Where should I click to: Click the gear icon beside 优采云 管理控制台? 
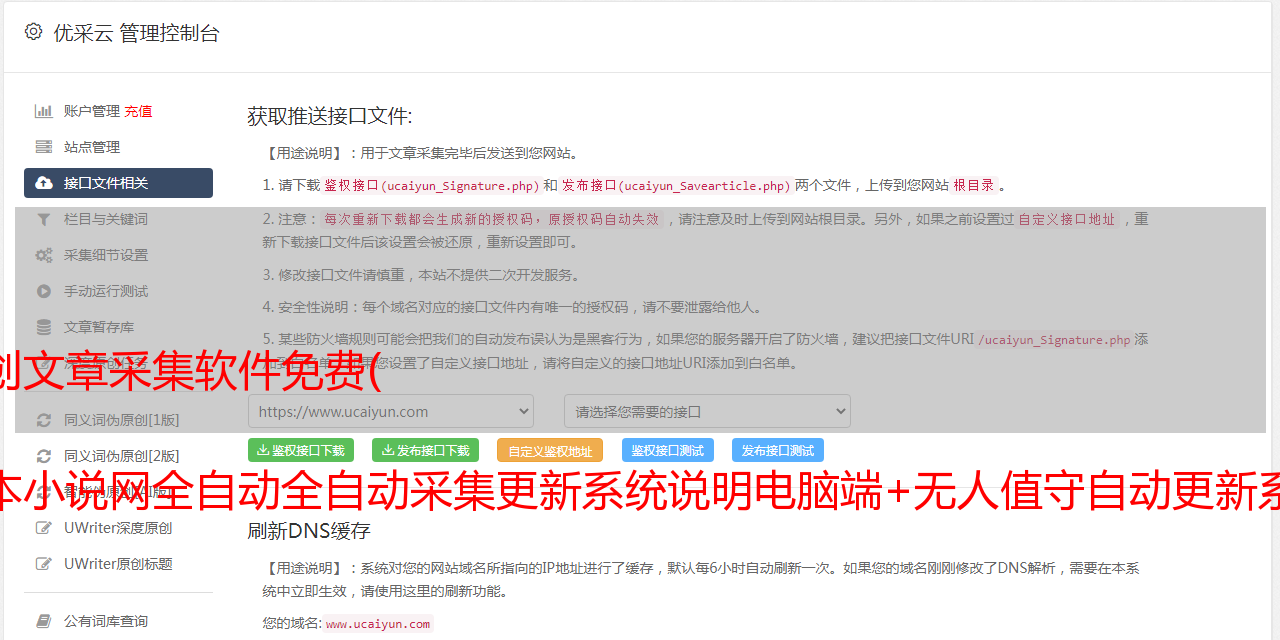click(33, 32)
